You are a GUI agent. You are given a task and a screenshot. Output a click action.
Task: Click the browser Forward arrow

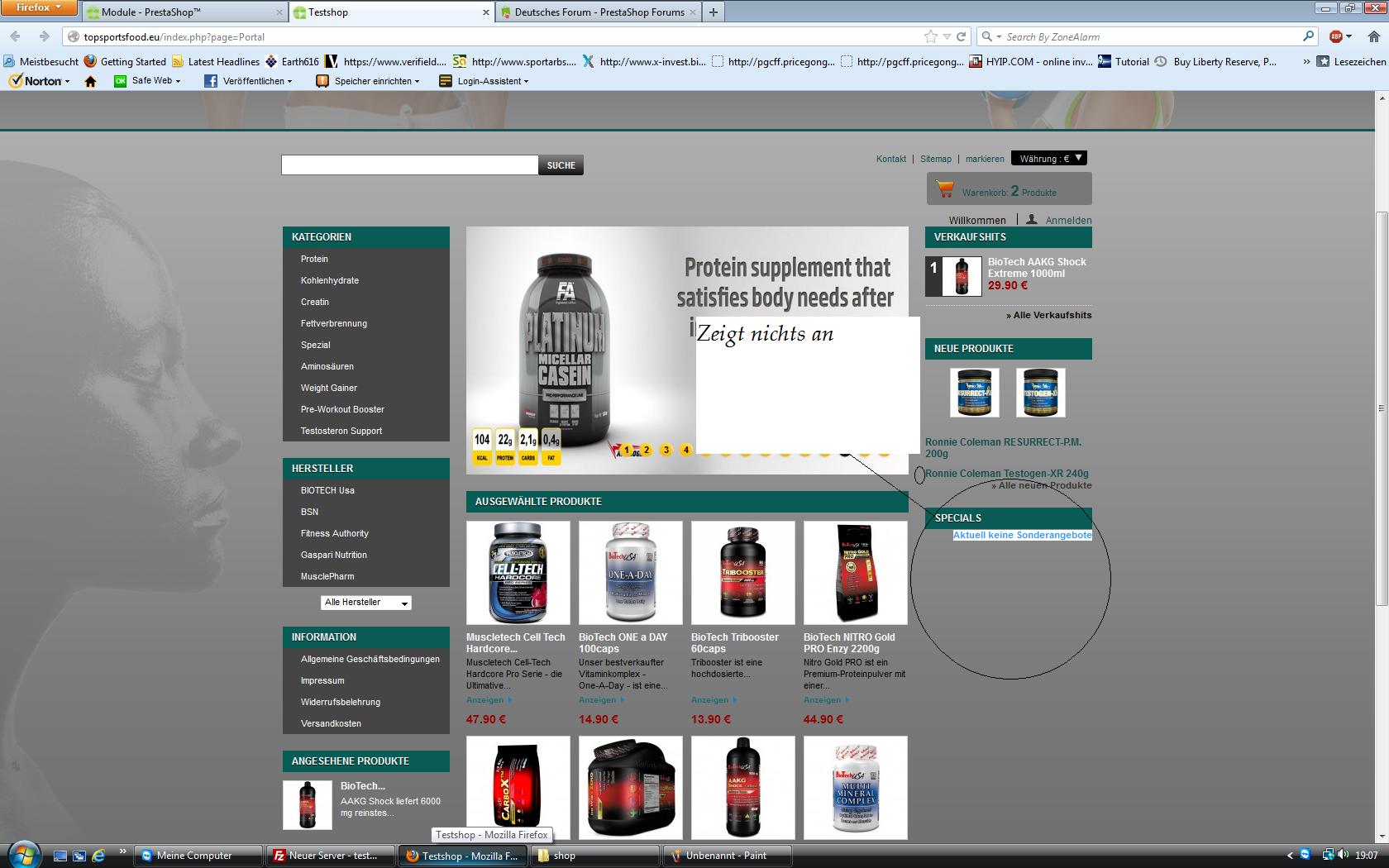(x=44, y=36)
